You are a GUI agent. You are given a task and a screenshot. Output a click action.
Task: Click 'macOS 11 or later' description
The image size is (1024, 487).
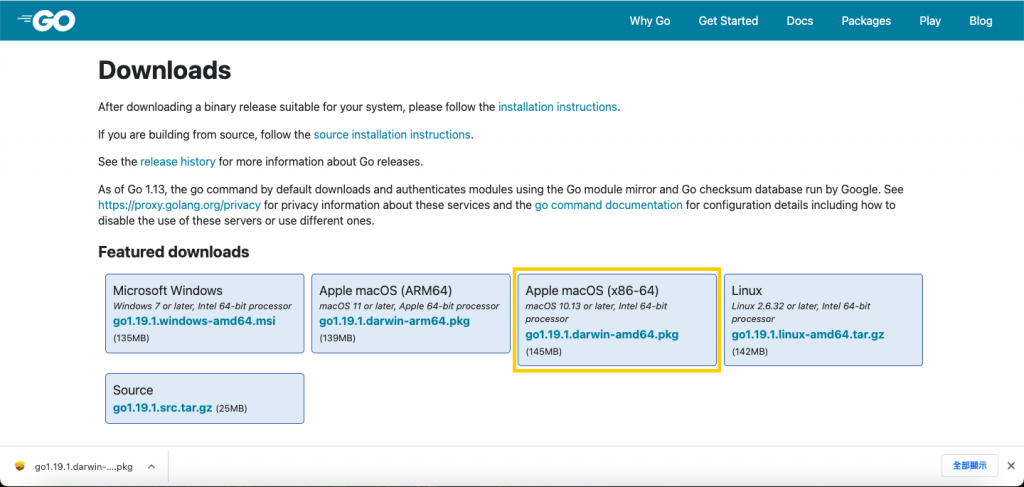[409, 306]
